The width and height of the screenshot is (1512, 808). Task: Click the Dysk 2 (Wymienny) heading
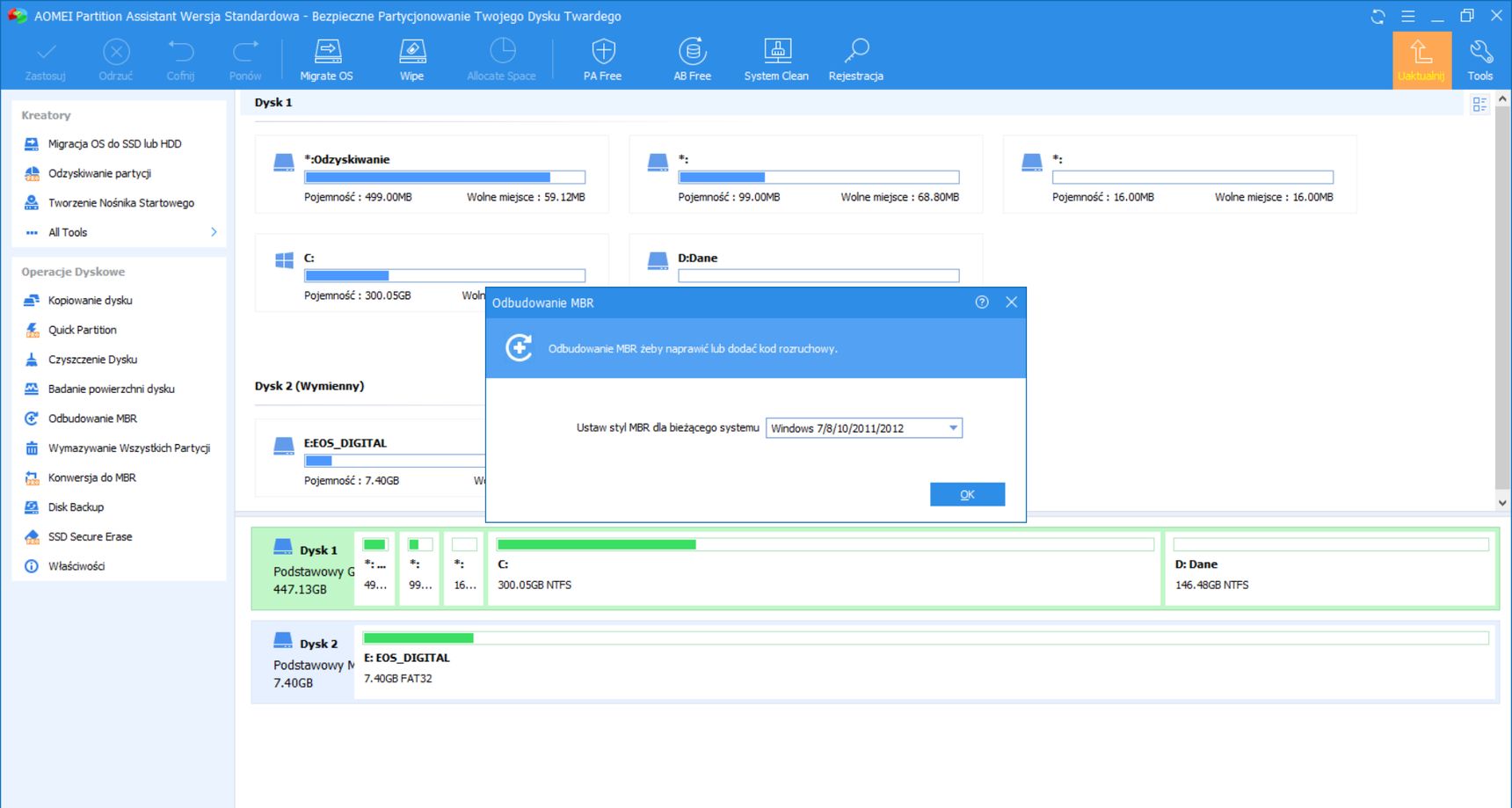pos(309,386)
